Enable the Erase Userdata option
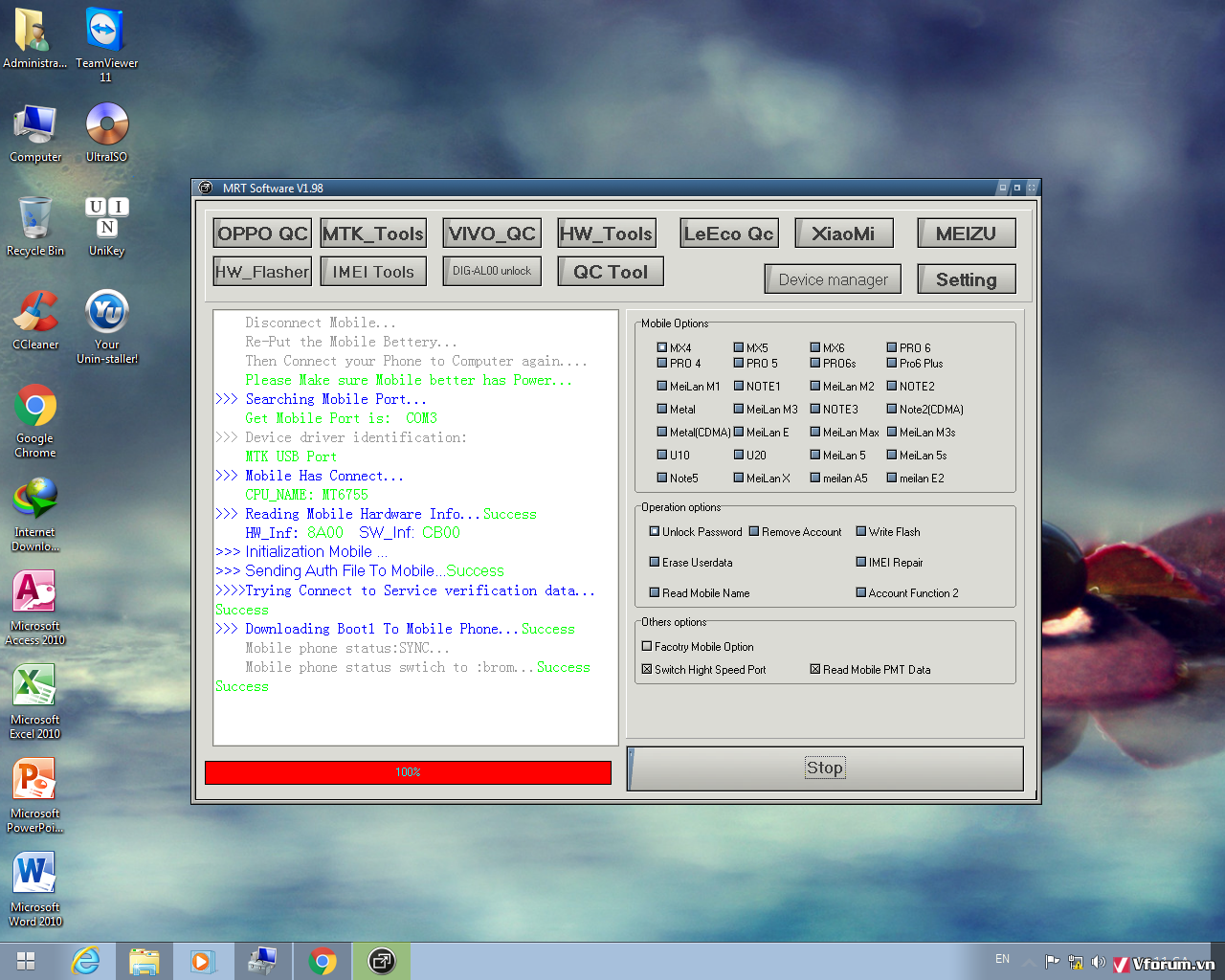Viewport: 1225px width, 980px height. click(x=655, y=562)
